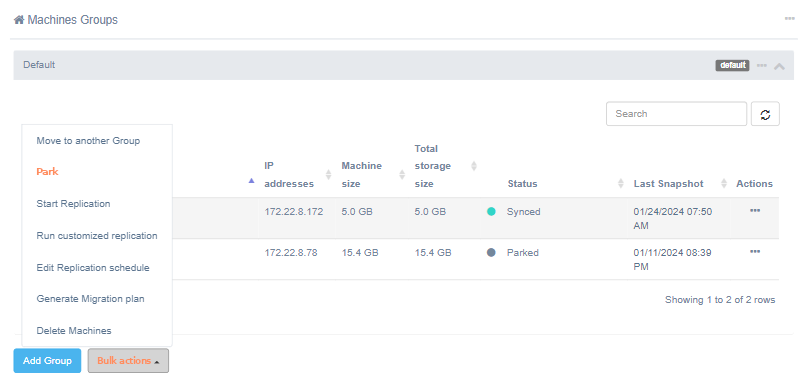The image size is (803, 383).
Task: Choose Generate Migration plan
Action: click(x=90, y=299)
